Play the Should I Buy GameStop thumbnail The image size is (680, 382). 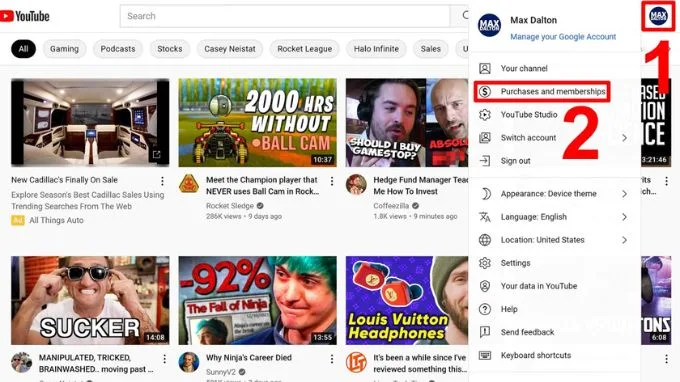(x=407, y=123)
